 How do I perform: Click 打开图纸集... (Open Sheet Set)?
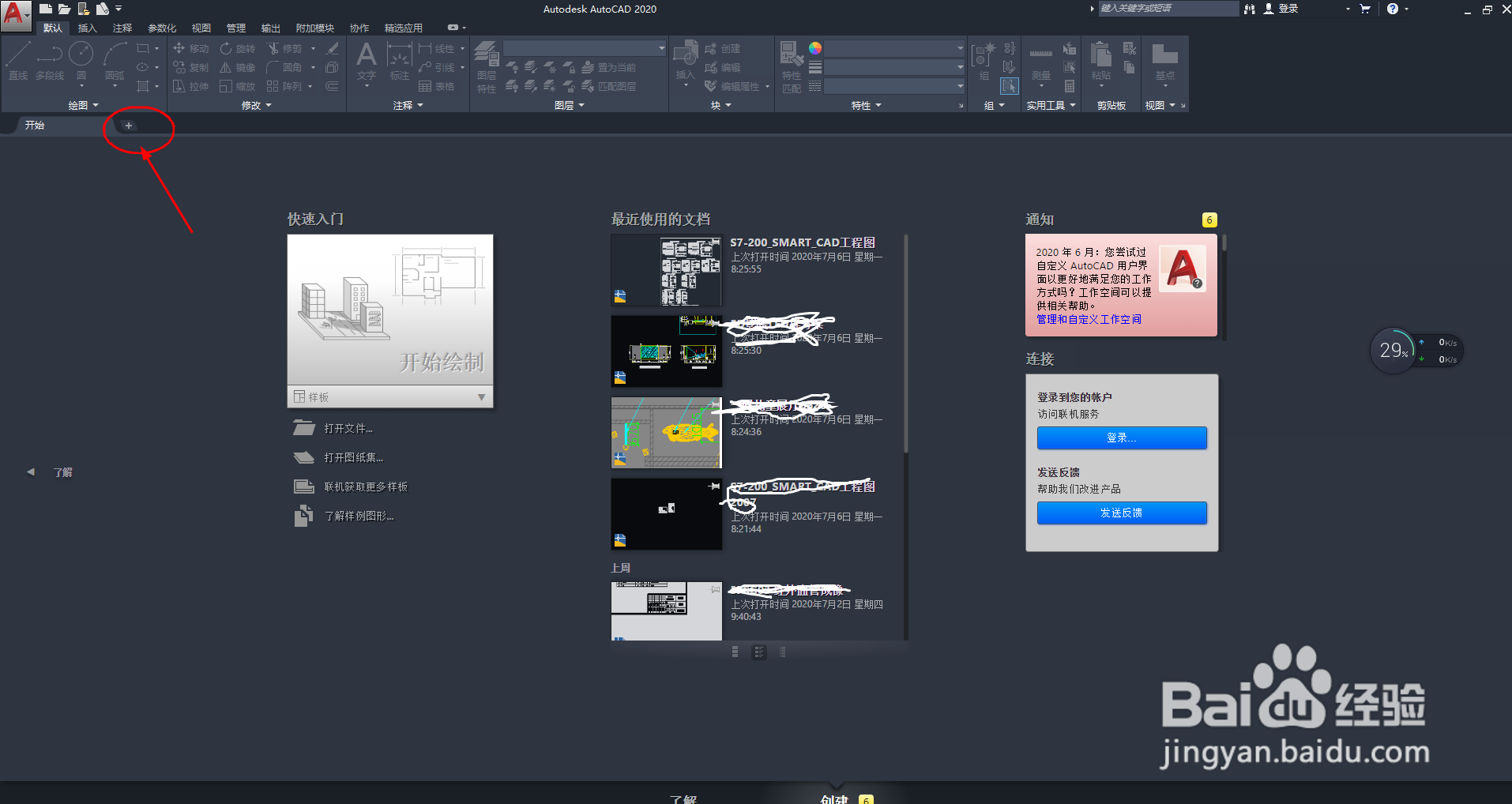click(x=353, y=457)
